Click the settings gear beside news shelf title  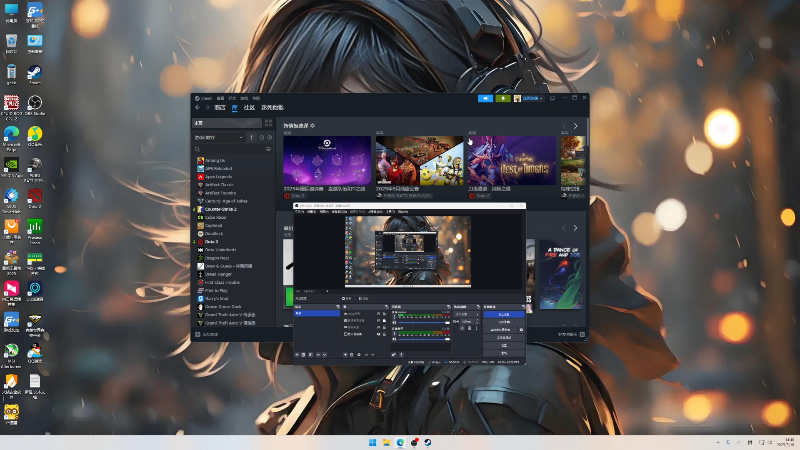pos(313,126)
